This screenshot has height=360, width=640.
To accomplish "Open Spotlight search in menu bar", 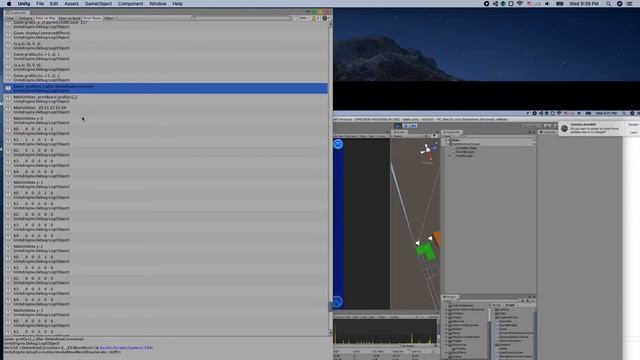I will [609, 4].
